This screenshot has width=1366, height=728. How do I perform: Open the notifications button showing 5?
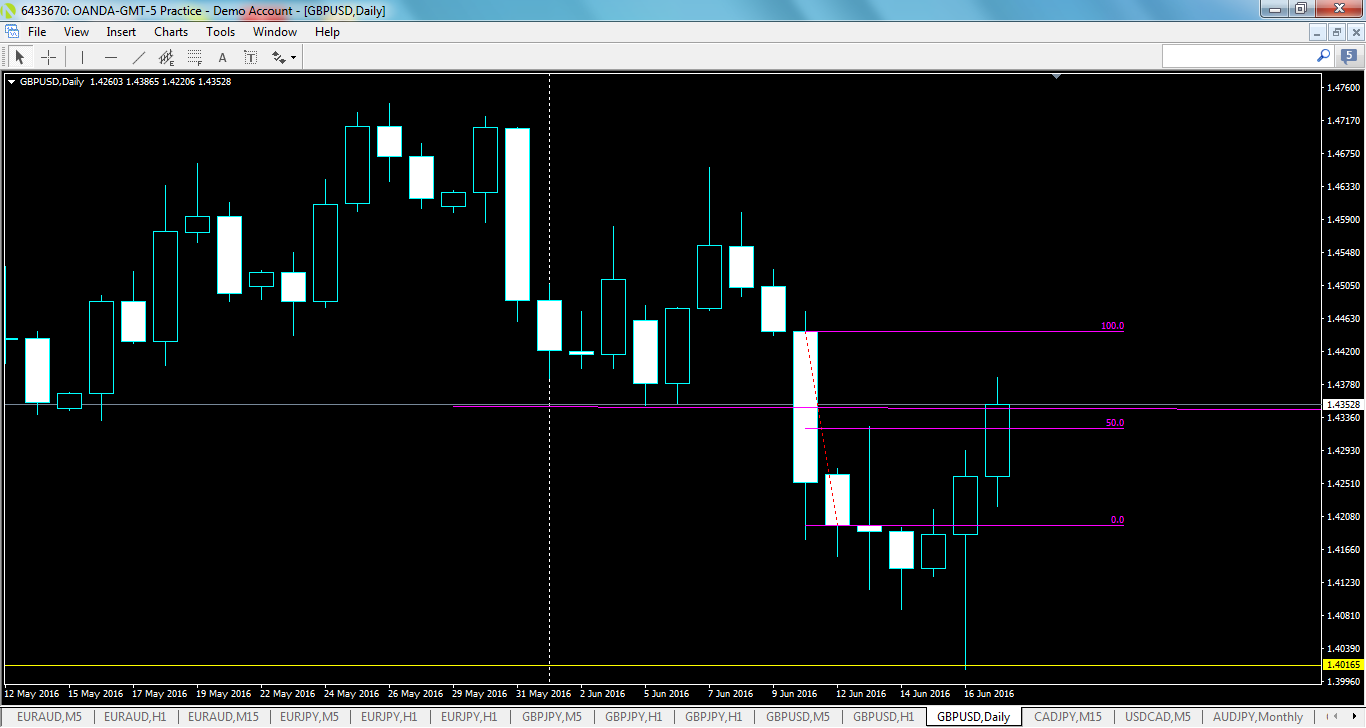click(x=1349, y=56)
